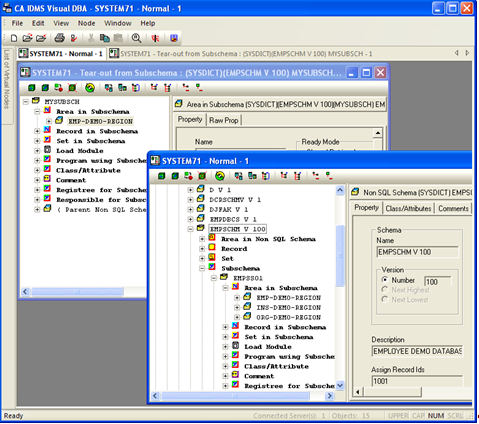Click the circular Refresh icon in Normal - 1 toolbar
This screenshot has height=424, width=479.
pyautogui.click(x=220, y=176)
